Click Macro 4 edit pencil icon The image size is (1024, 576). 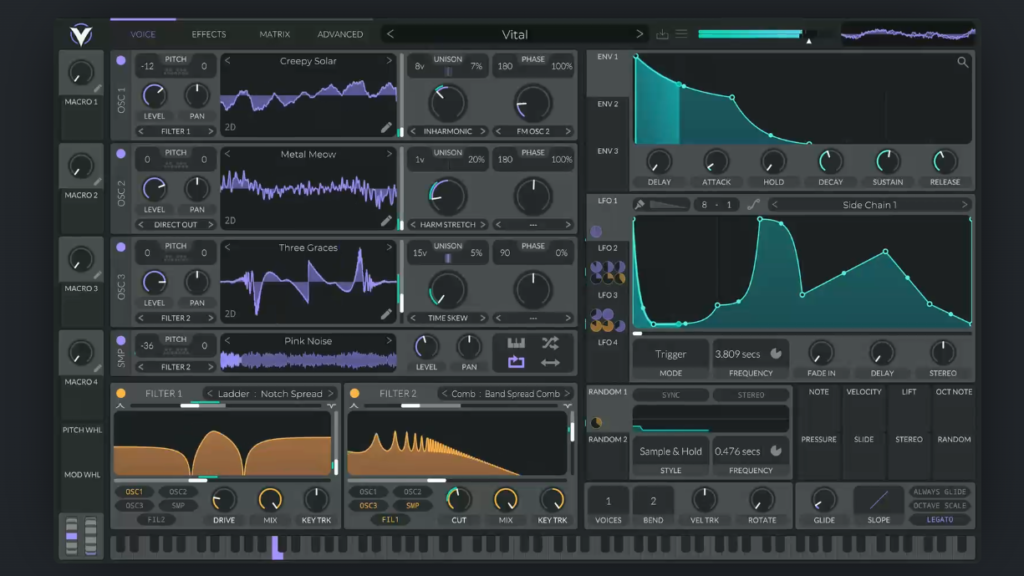[97, 369]
